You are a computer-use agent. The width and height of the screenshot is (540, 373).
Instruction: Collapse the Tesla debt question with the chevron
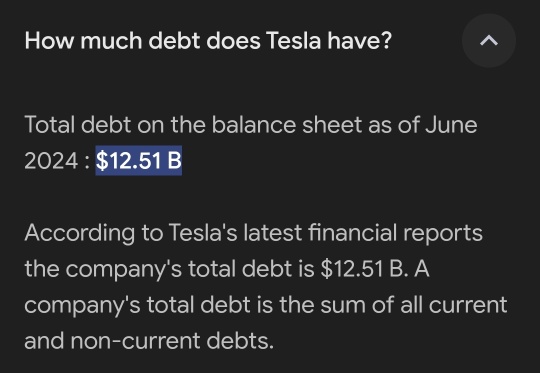point(489,41)
